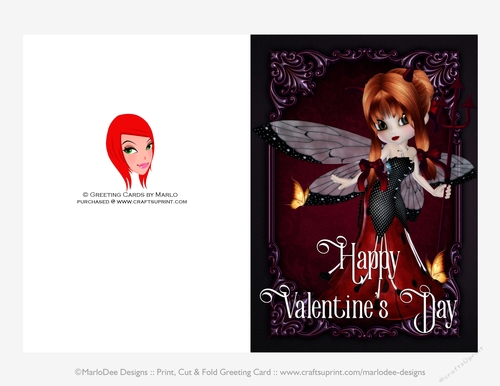
Task: Click the red-haired woman logo
Action: tap(130, 152)
